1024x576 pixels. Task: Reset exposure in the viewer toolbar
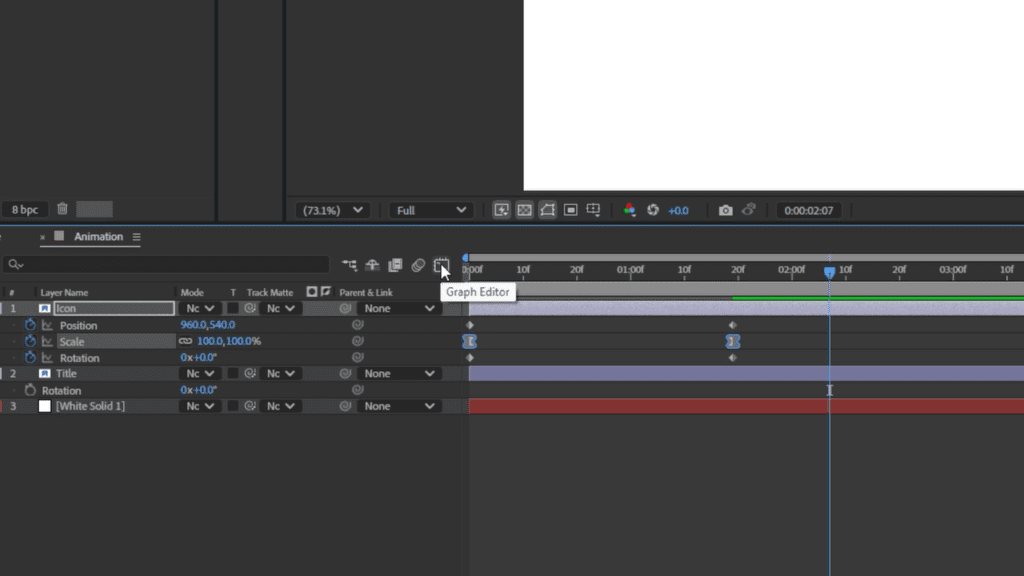click(653, 210)
